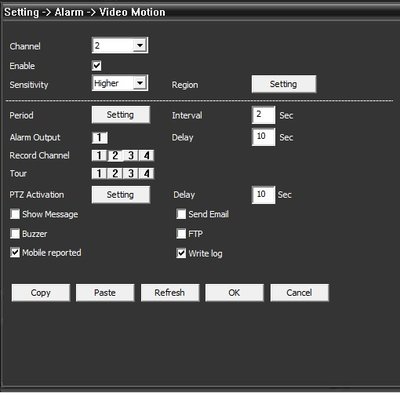Image resolution: width=400 pixels, height=393 pixels.
Task: Toggle Record Channel 4
Action: coord(147,155)
